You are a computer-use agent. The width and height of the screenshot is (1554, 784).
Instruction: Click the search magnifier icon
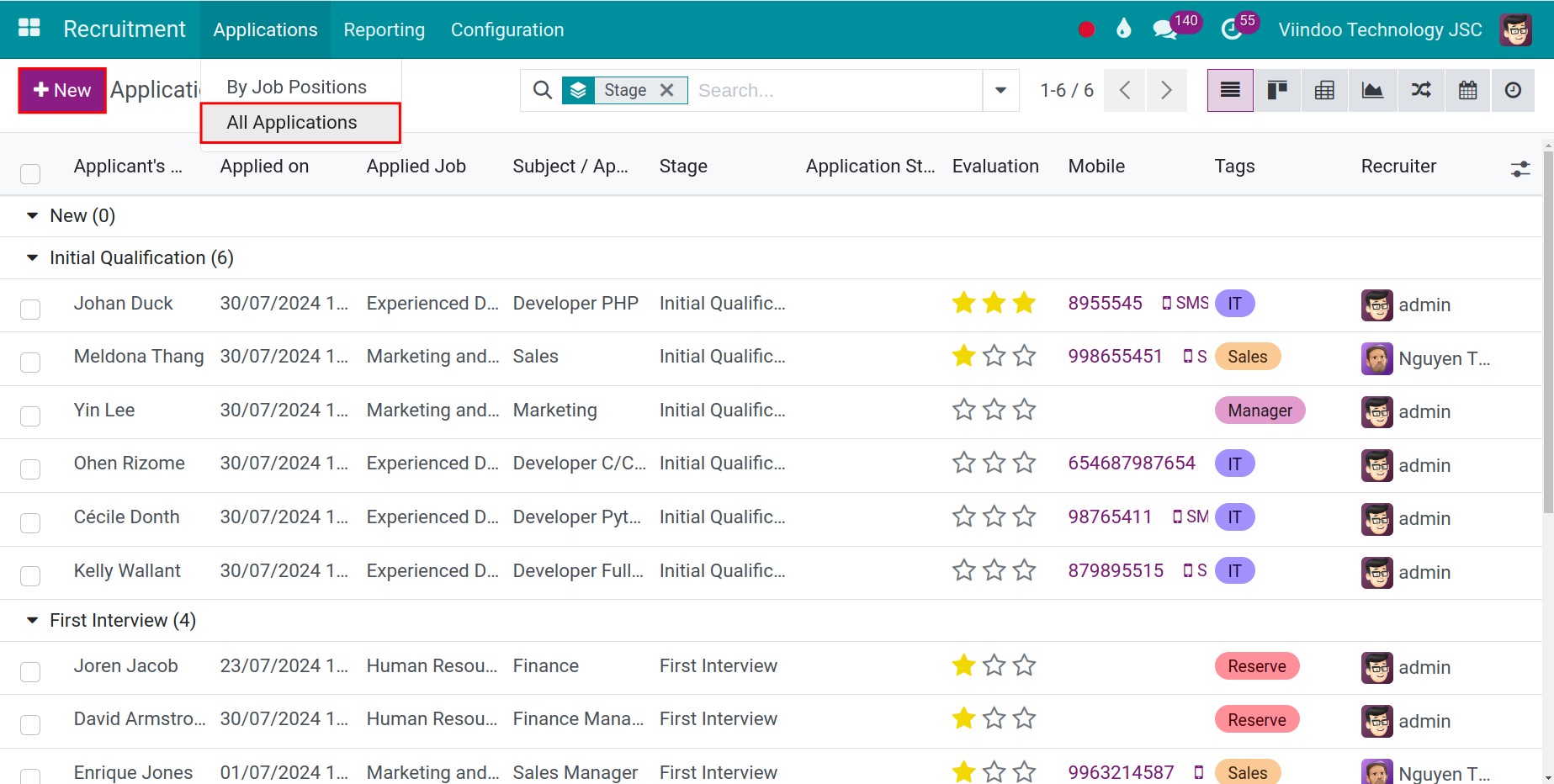[543, 90]
